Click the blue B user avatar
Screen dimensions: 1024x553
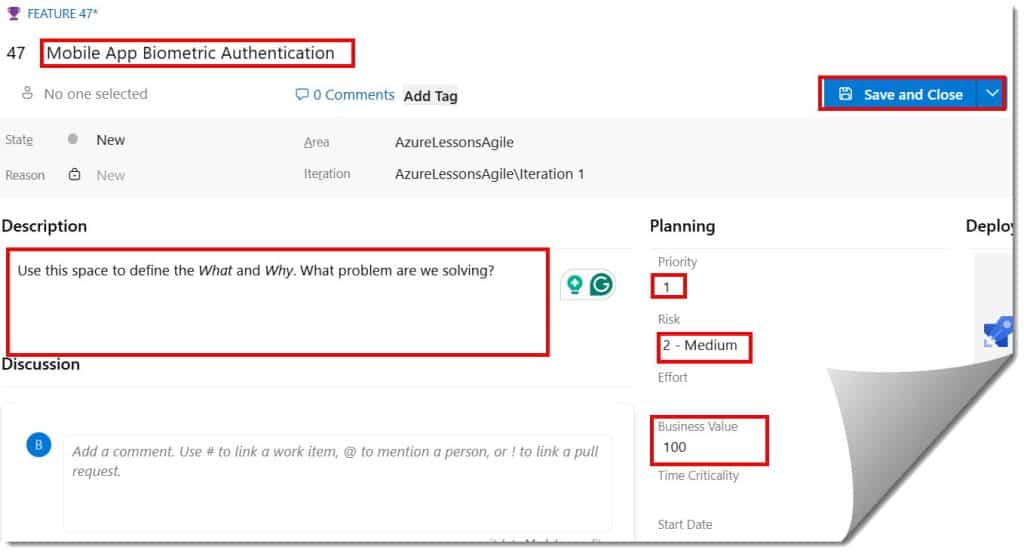[x=39, y=445]
